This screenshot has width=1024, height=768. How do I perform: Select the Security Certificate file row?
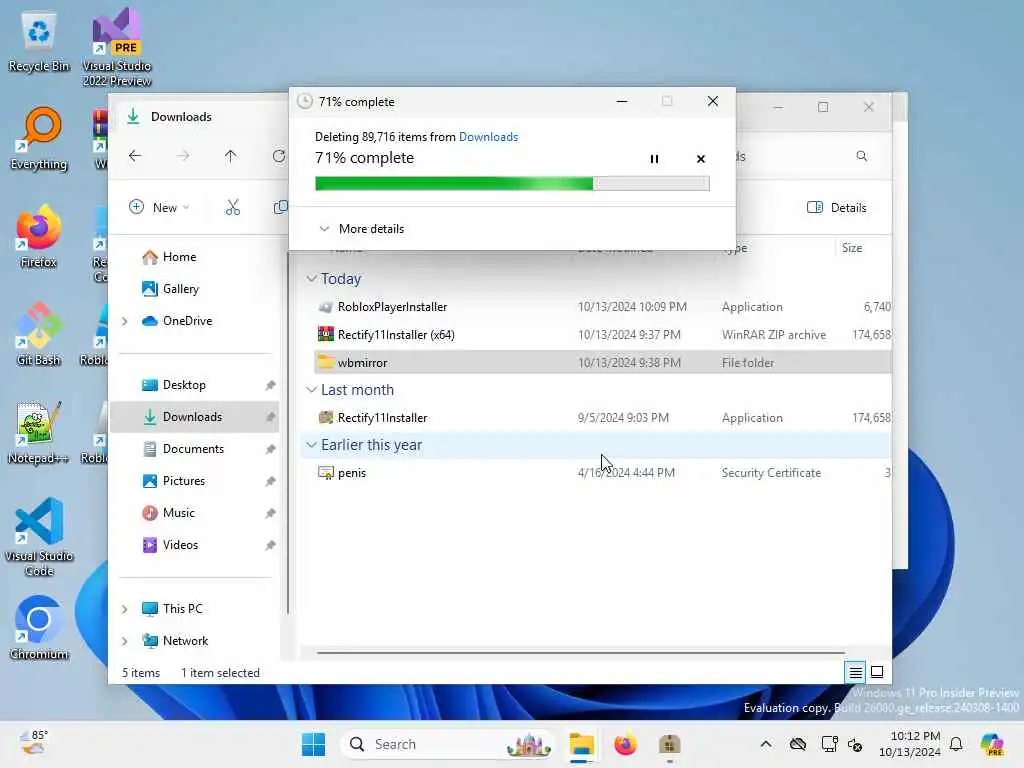603,473
